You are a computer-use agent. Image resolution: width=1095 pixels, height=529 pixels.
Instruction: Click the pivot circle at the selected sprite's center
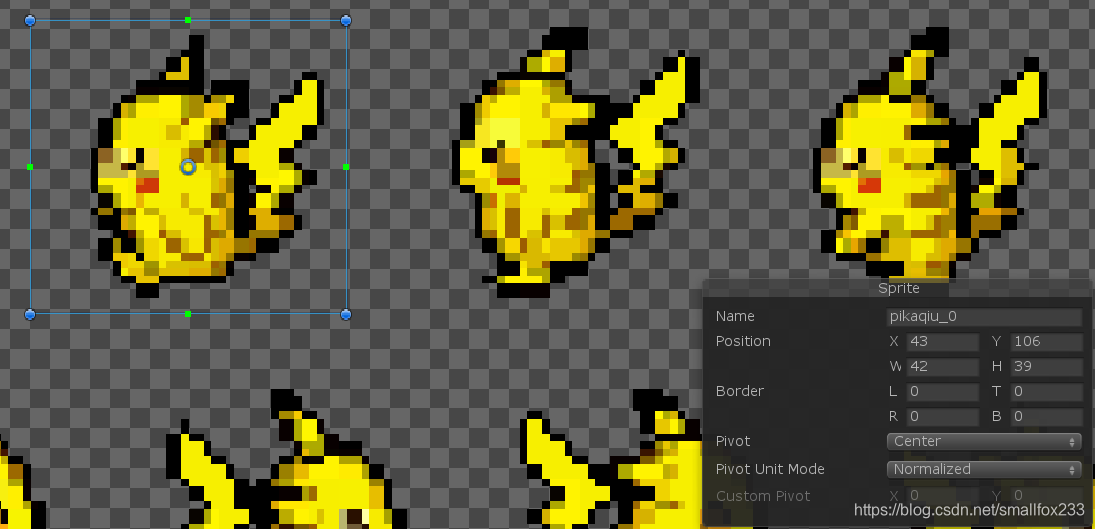click(188, 167)
